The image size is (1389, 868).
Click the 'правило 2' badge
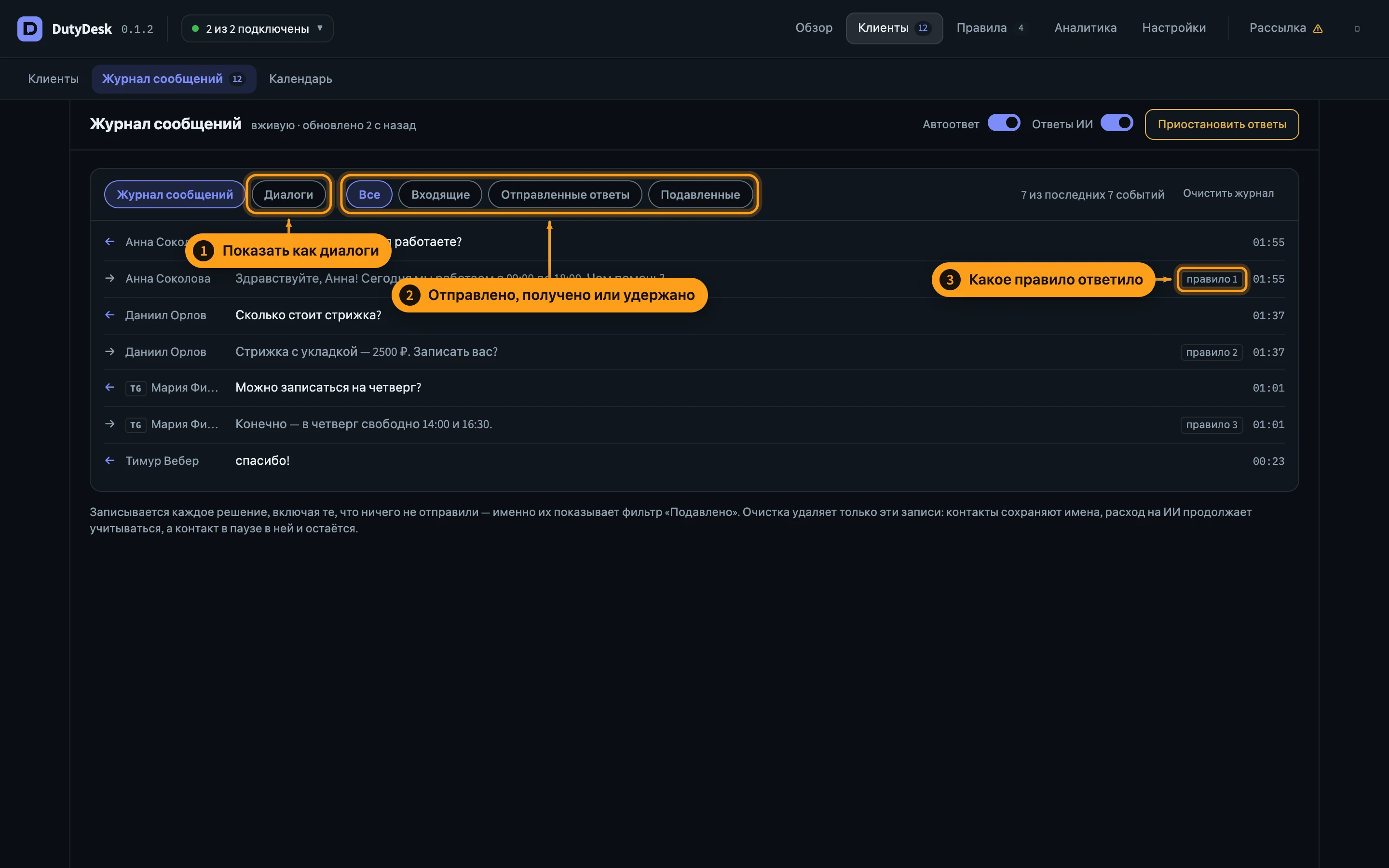(1211, 352)
